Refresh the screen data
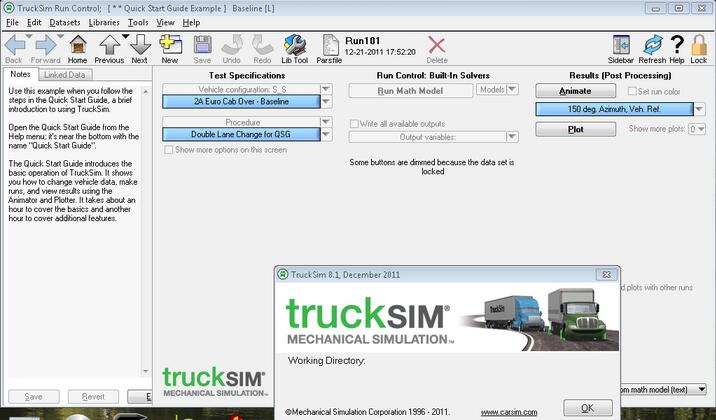The image size is (716, 420). pyautogui.click(x=653, y=45)
